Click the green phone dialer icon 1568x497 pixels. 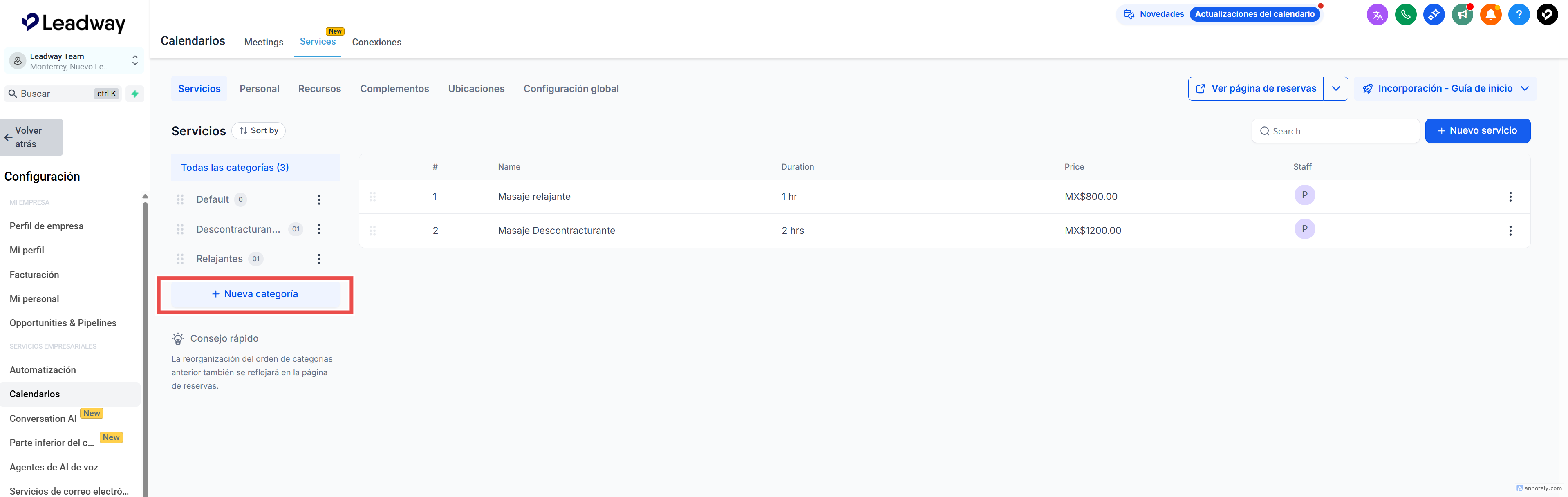pos(1405,15)
